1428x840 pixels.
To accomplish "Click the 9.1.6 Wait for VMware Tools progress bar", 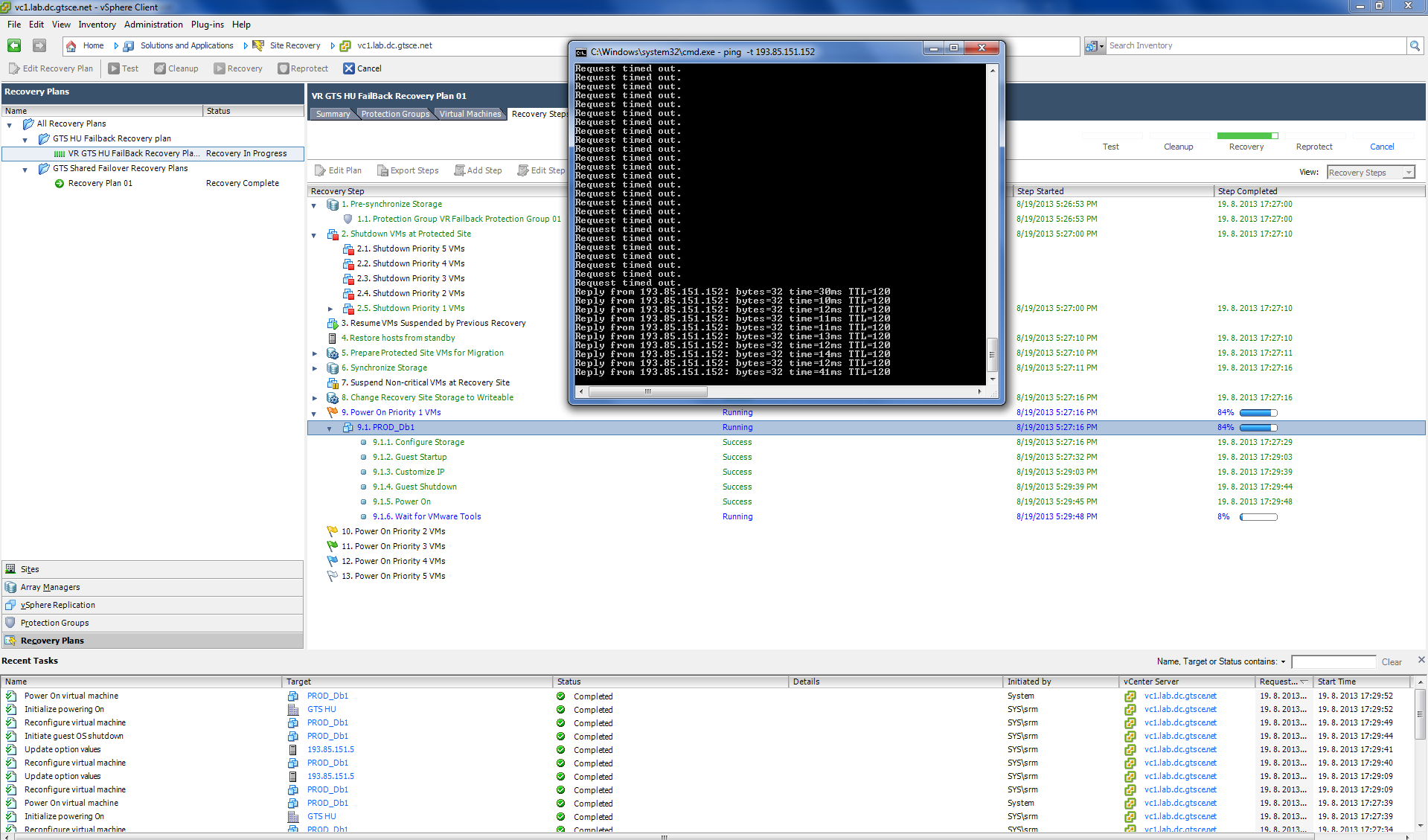I will [x=1258, y=517].
